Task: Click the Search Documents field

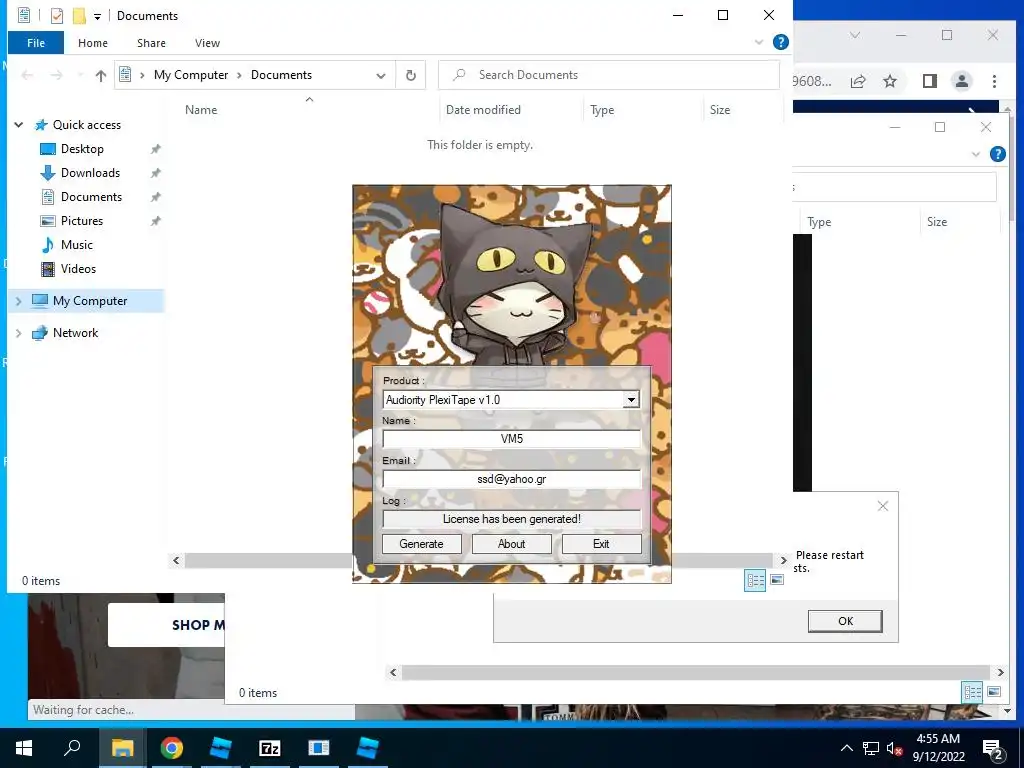Action: 609,75
